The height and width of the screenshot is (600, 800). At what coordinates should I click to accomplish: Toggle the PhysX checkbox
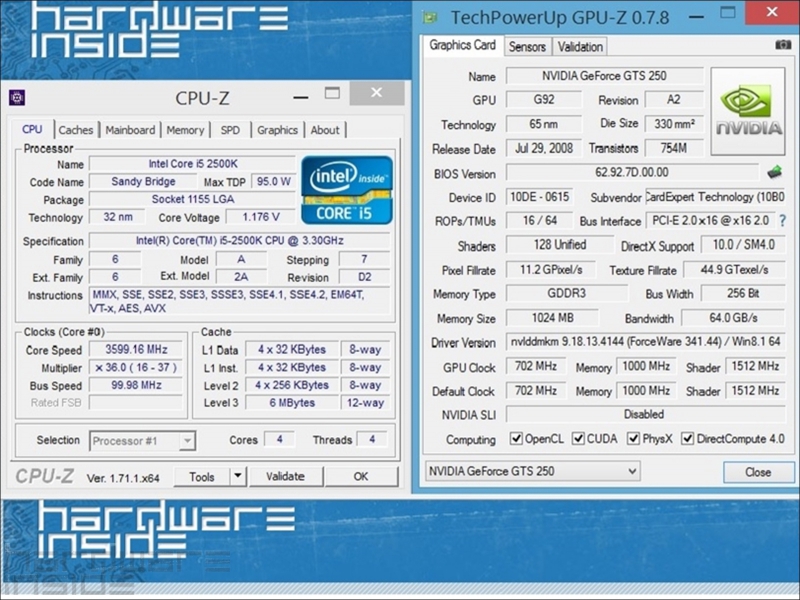tap(633, 439)
